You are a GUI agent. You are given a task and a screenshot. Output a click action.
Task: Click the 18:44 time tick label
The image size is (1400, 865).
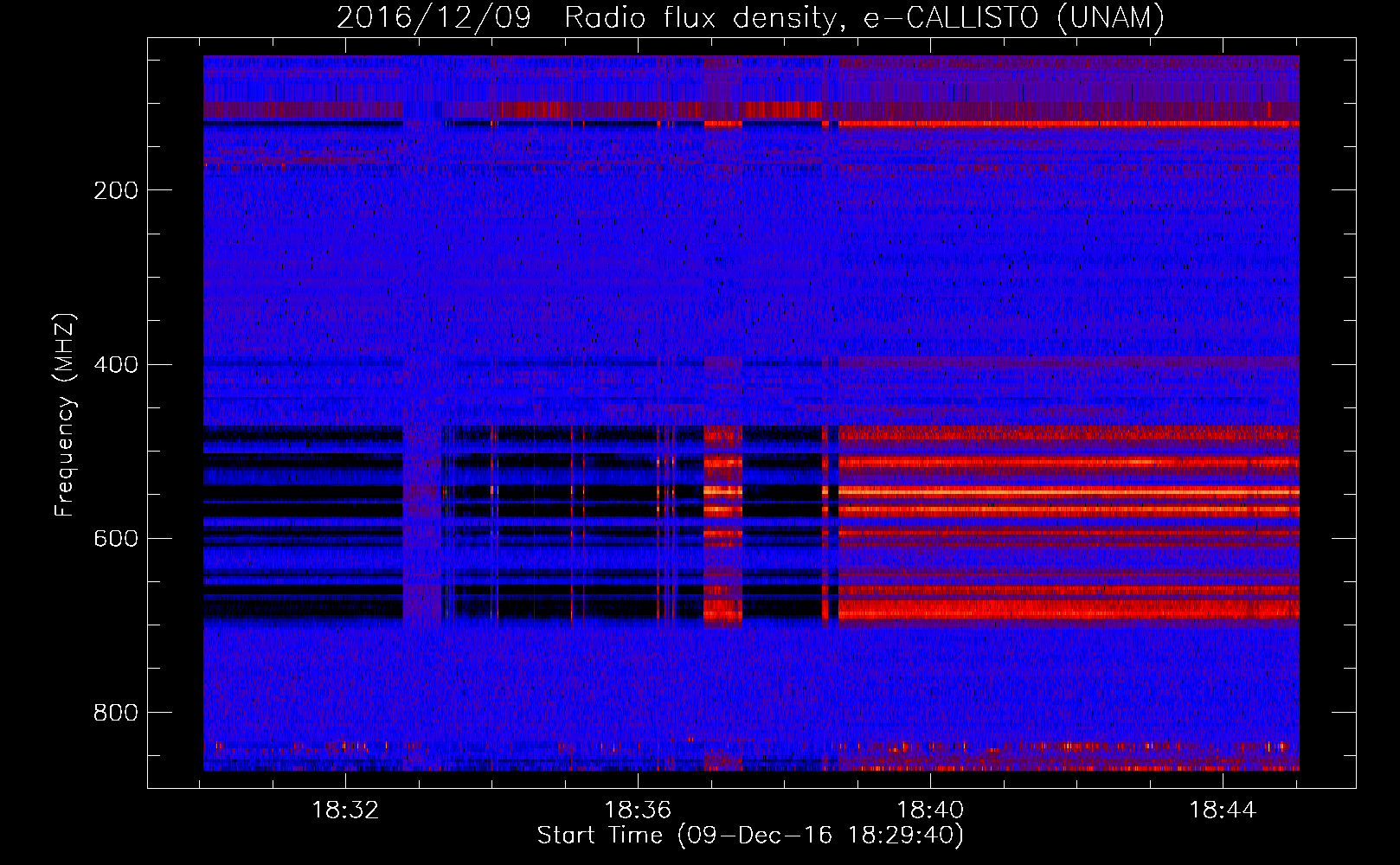tap(1223, 811)
